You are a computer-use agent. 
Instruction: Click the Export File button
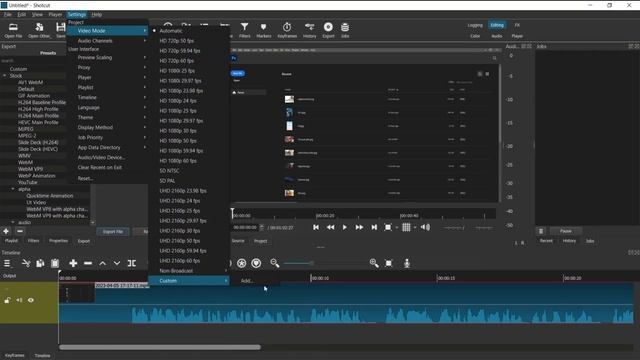tap(113, 232)
